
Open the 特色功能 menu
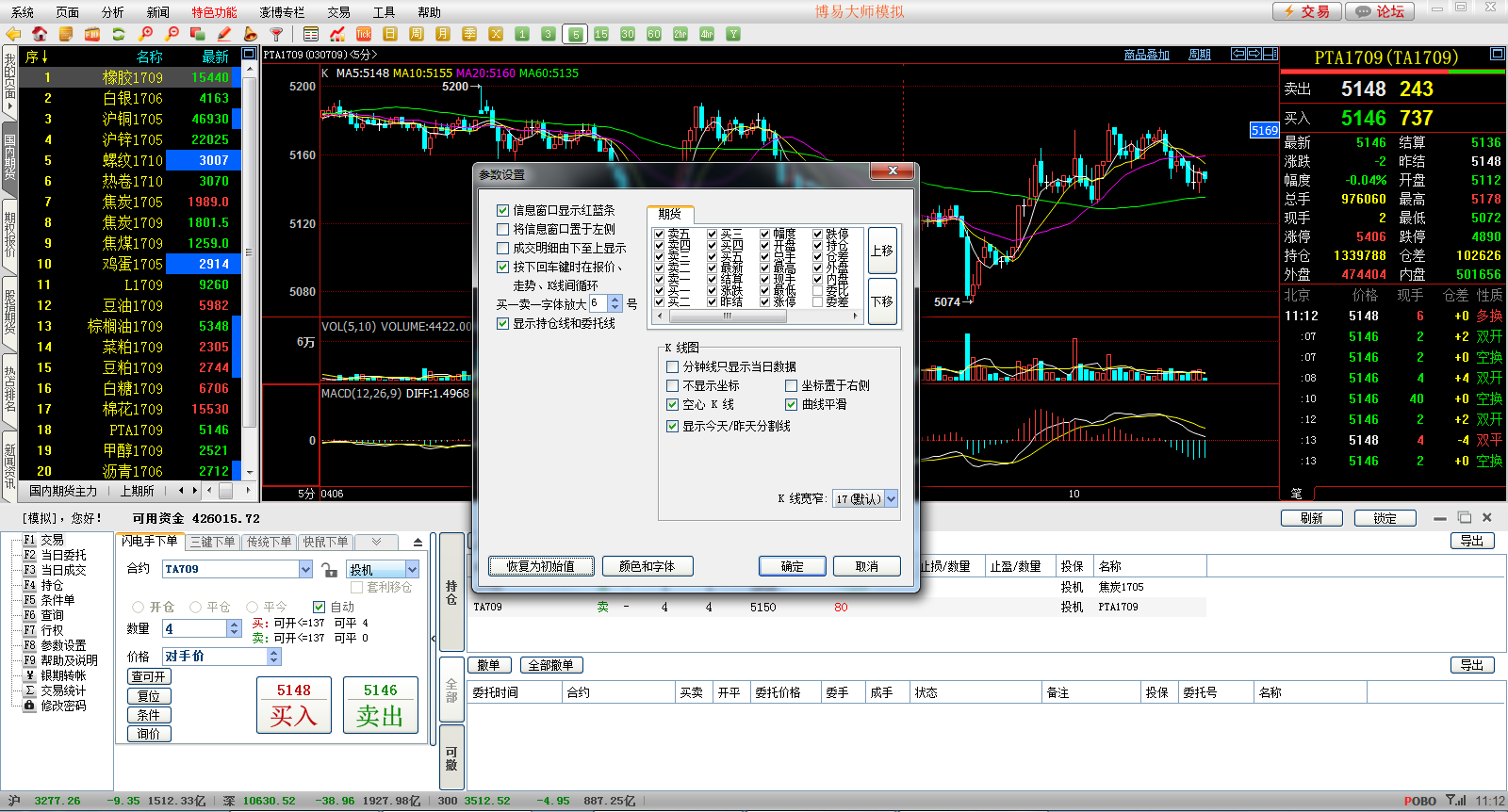214,12
